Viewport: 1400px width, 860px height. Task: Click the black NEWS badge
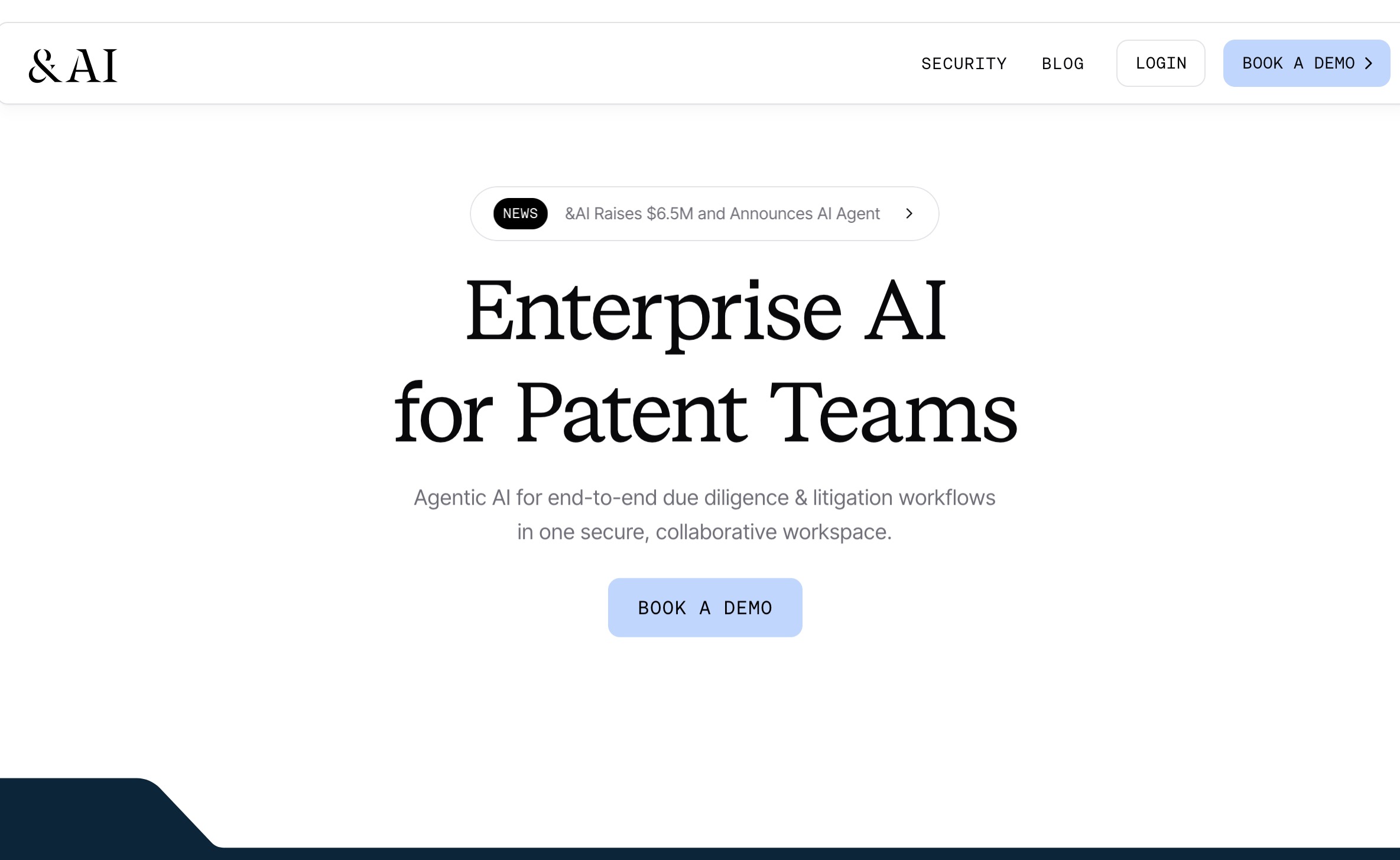(x=520, y=213)
